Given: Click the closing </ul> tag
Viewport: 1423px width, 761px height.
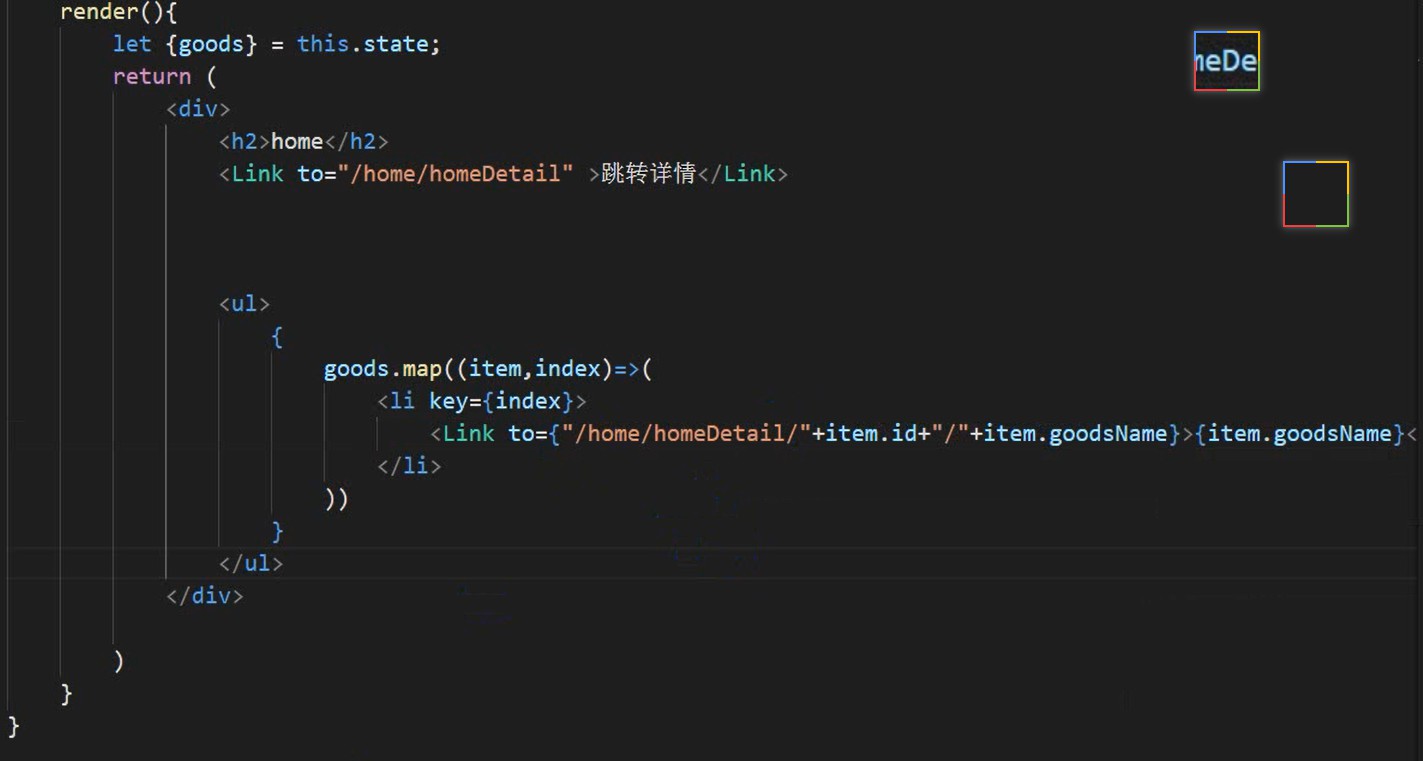Looking at the screenshot, I should coord(251,563).
